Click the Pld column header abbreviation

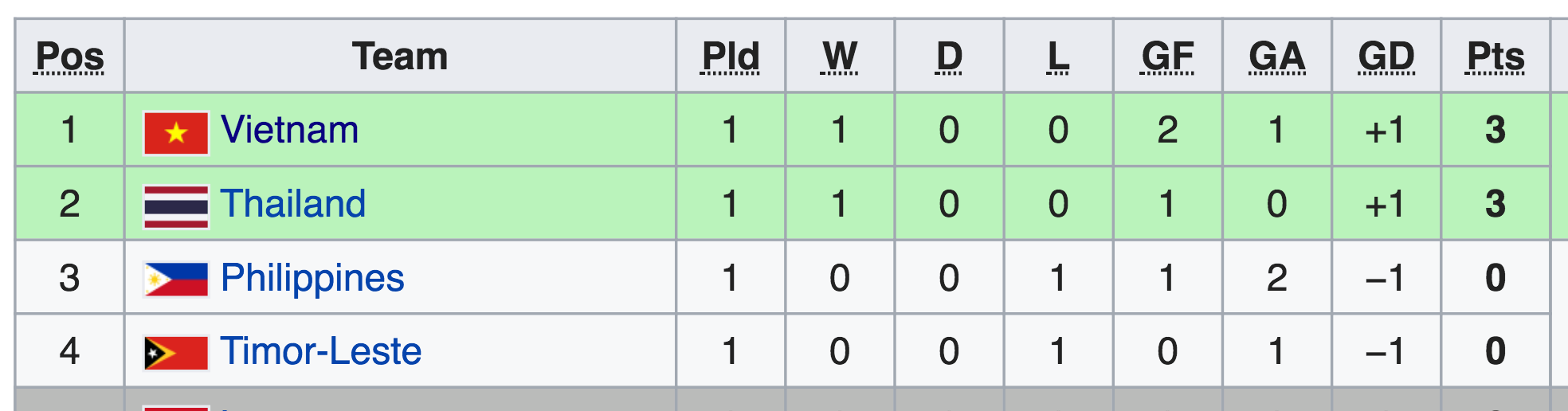point(731,57)
